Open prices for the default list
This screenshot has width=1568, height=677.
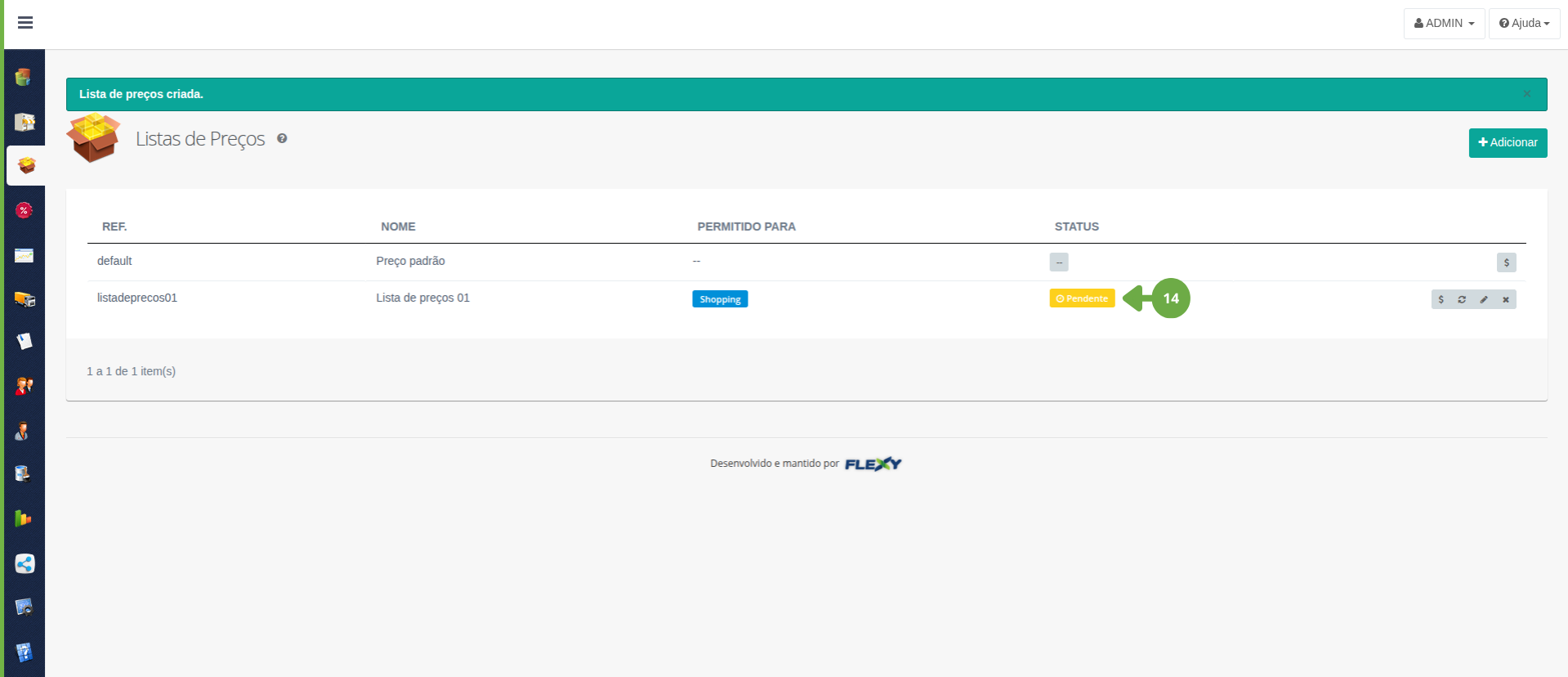1506,262
